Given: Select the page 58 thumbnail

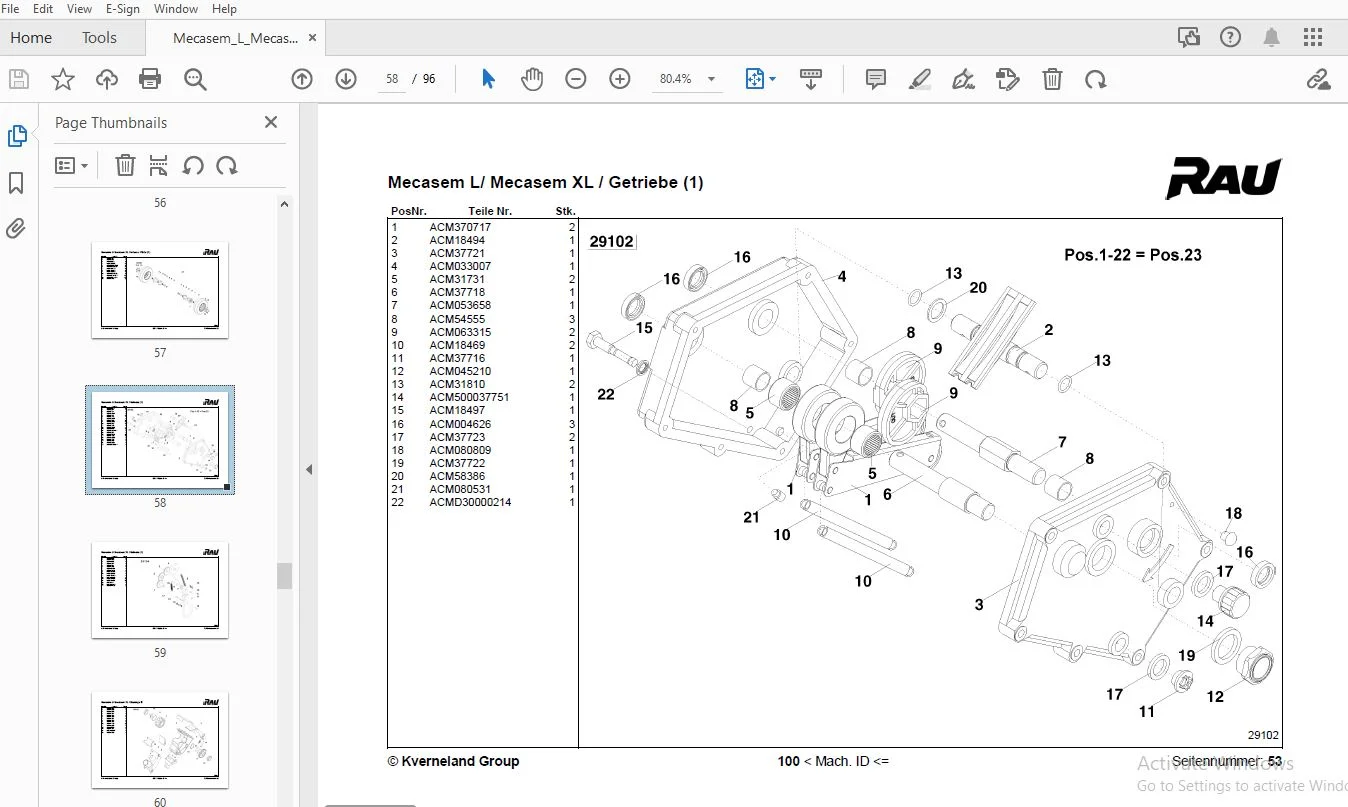Looking at the screenshot, I should pyautogui.click(x=160, y=440).
